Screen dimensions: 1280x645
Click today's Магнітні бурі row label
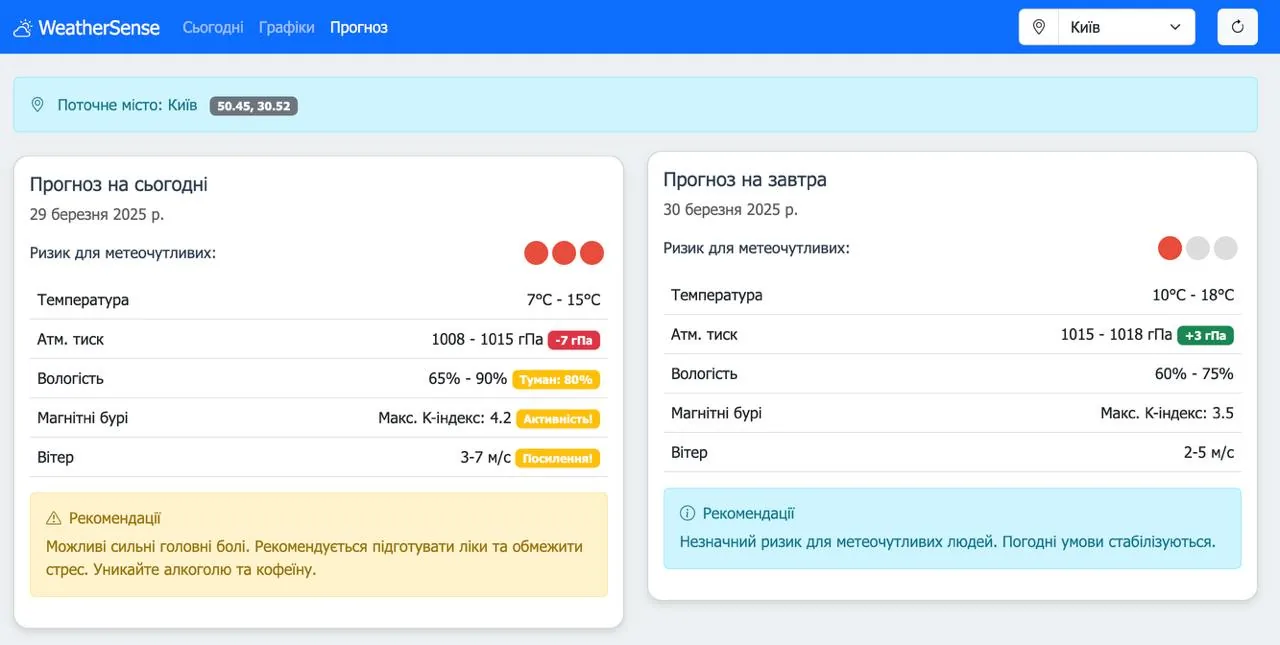click(x=83, y=419)
